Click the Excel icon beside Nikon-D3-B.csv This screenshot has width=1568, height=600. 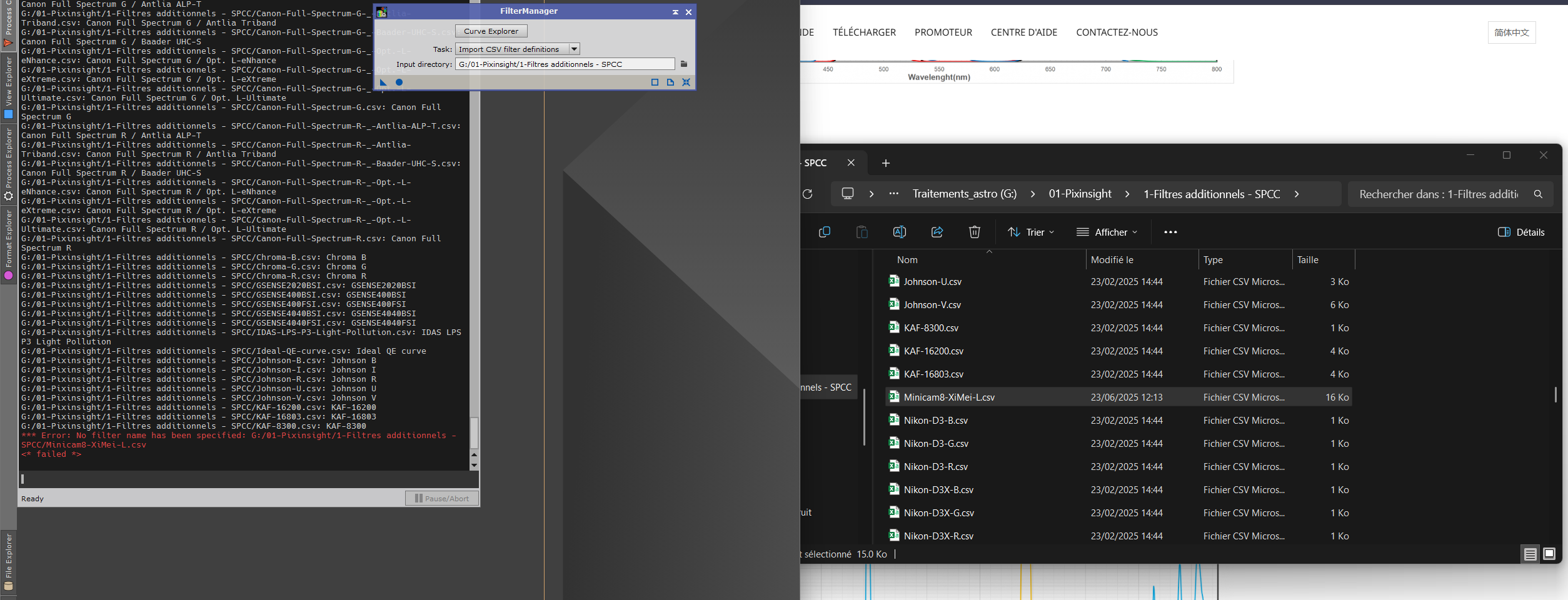coord(894,419)
